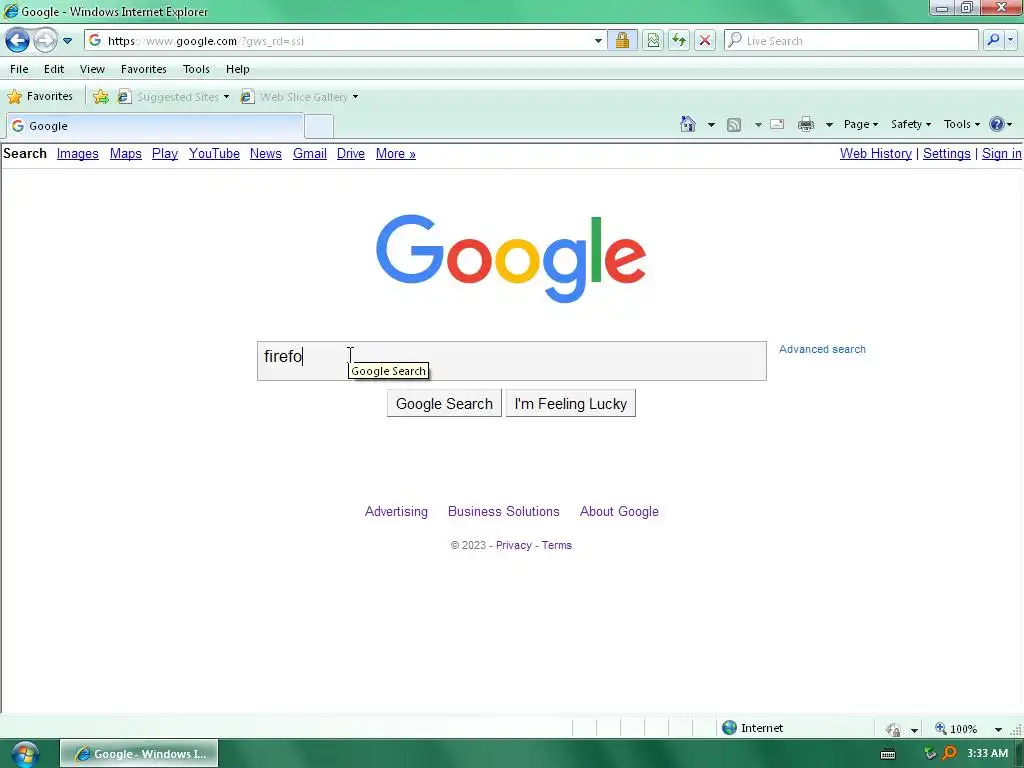Open the News link

tap(266, 153)
